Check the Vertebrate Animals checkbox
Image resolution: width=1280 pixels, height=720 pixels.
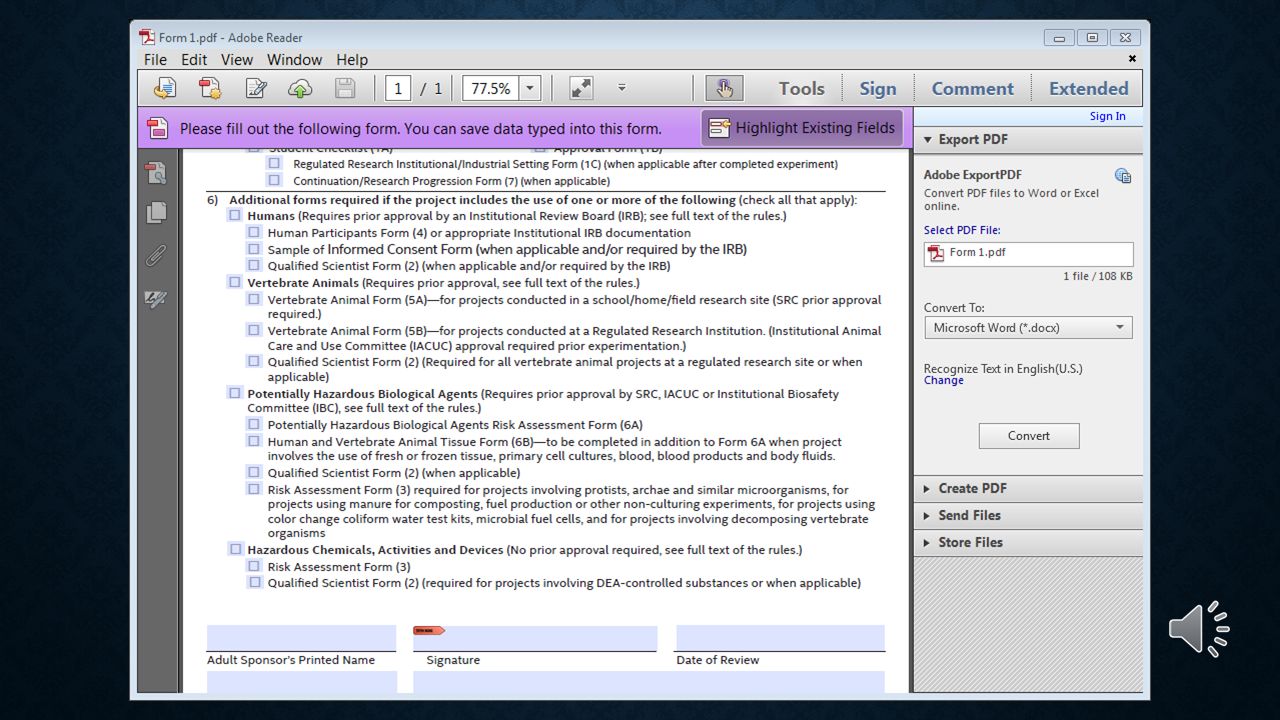click(x=235, y=282)
